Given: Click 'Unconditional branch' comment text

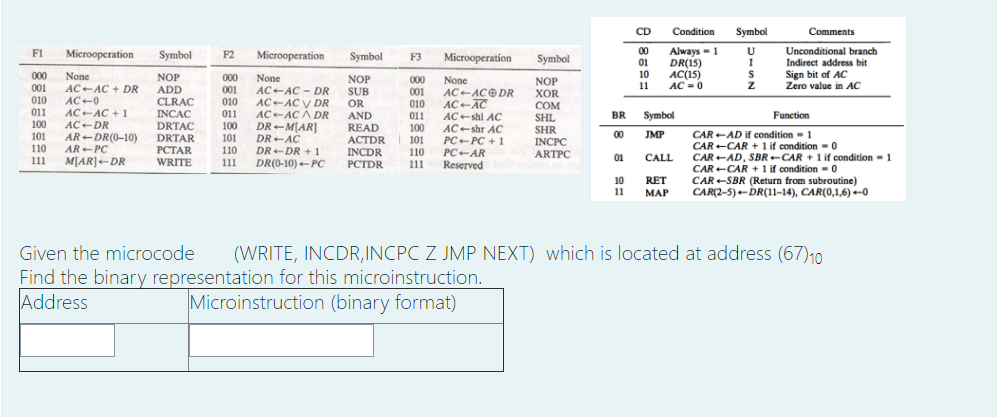Looking at the screenshot, I should [831, 51].
